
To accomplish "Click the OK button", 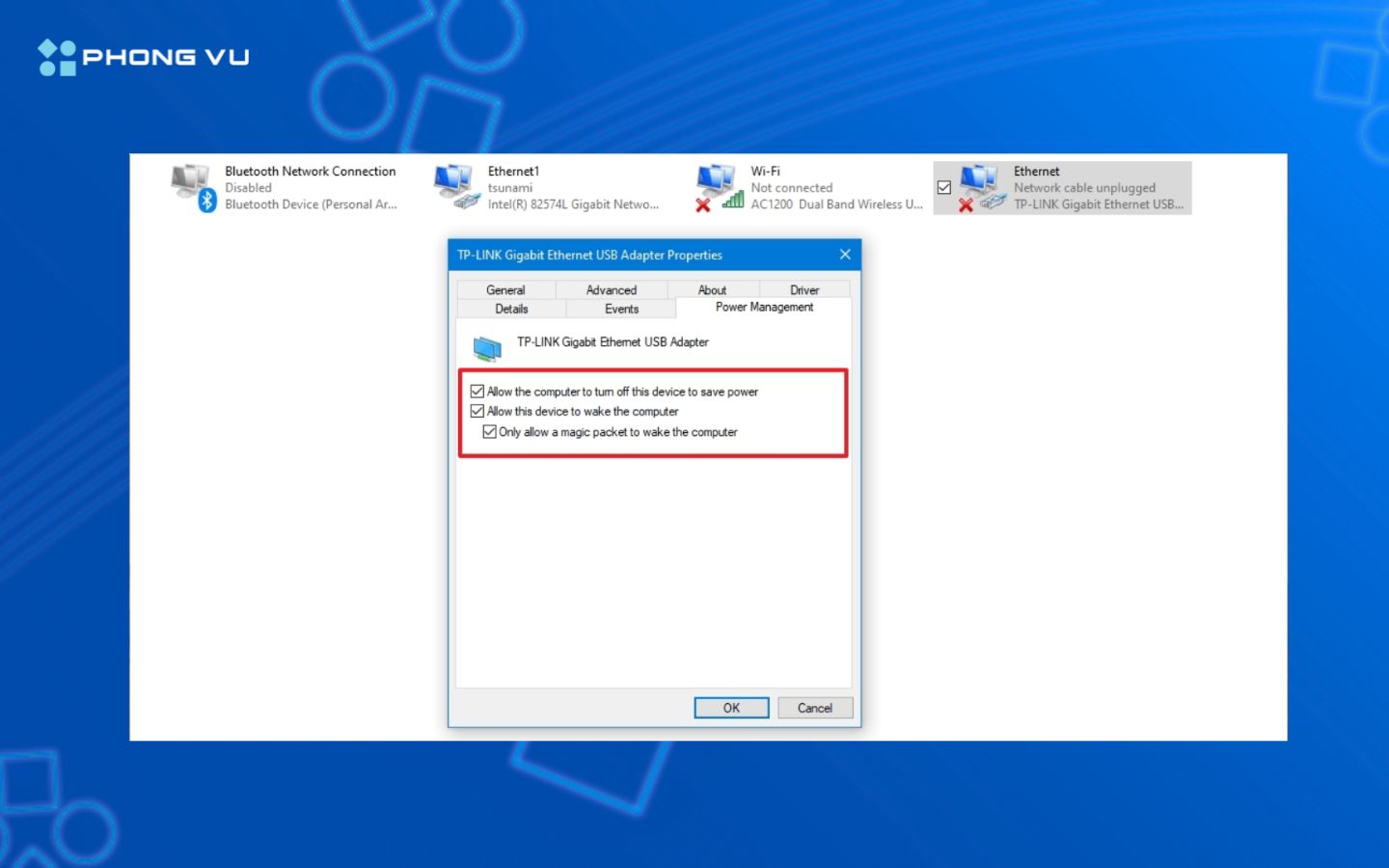I will 731,707.
